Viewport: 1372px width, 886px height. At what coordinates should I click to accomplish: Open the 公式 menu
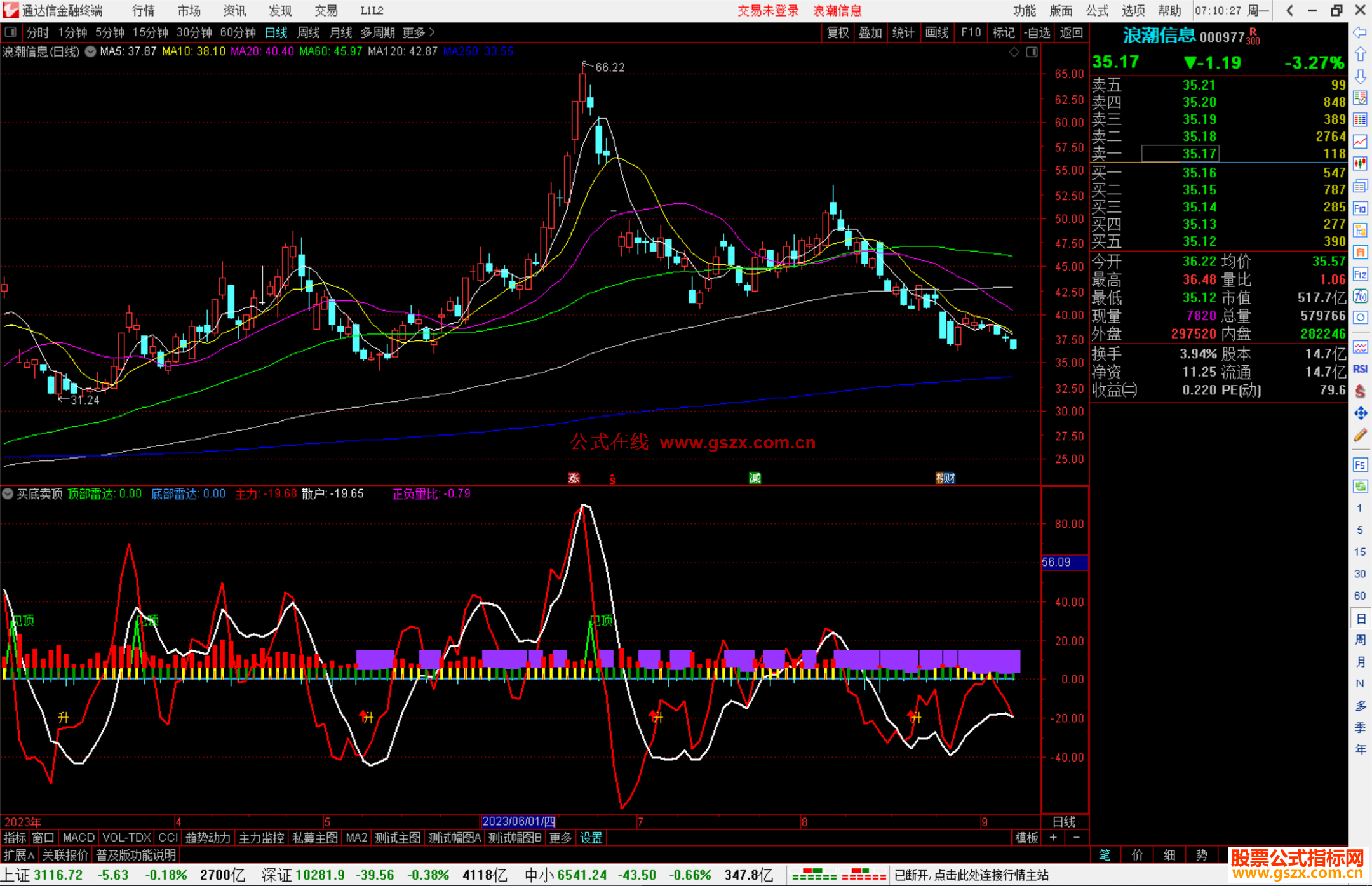click(x=1096, y=11)
